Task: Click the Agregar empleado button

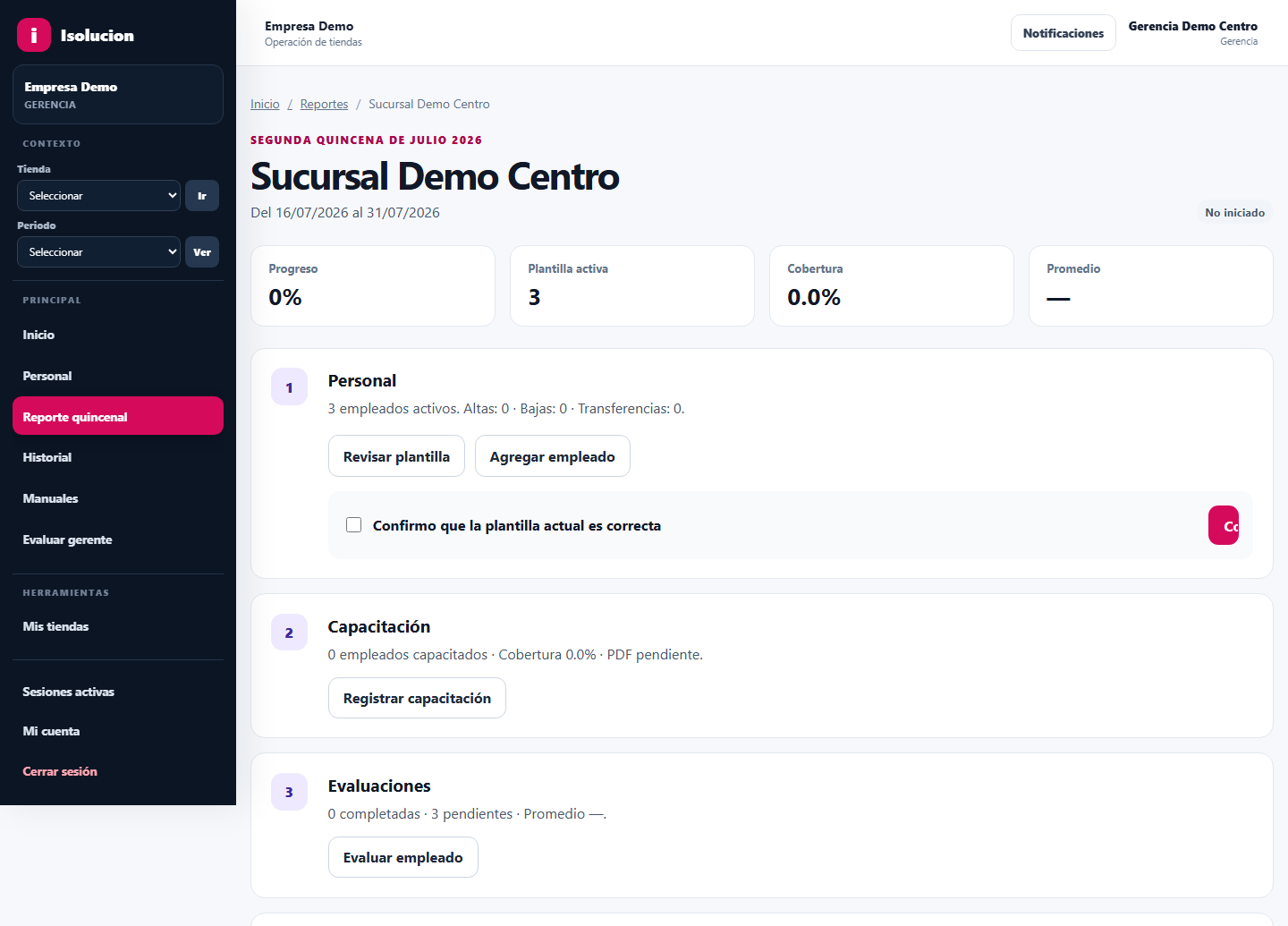Action: 552,456
